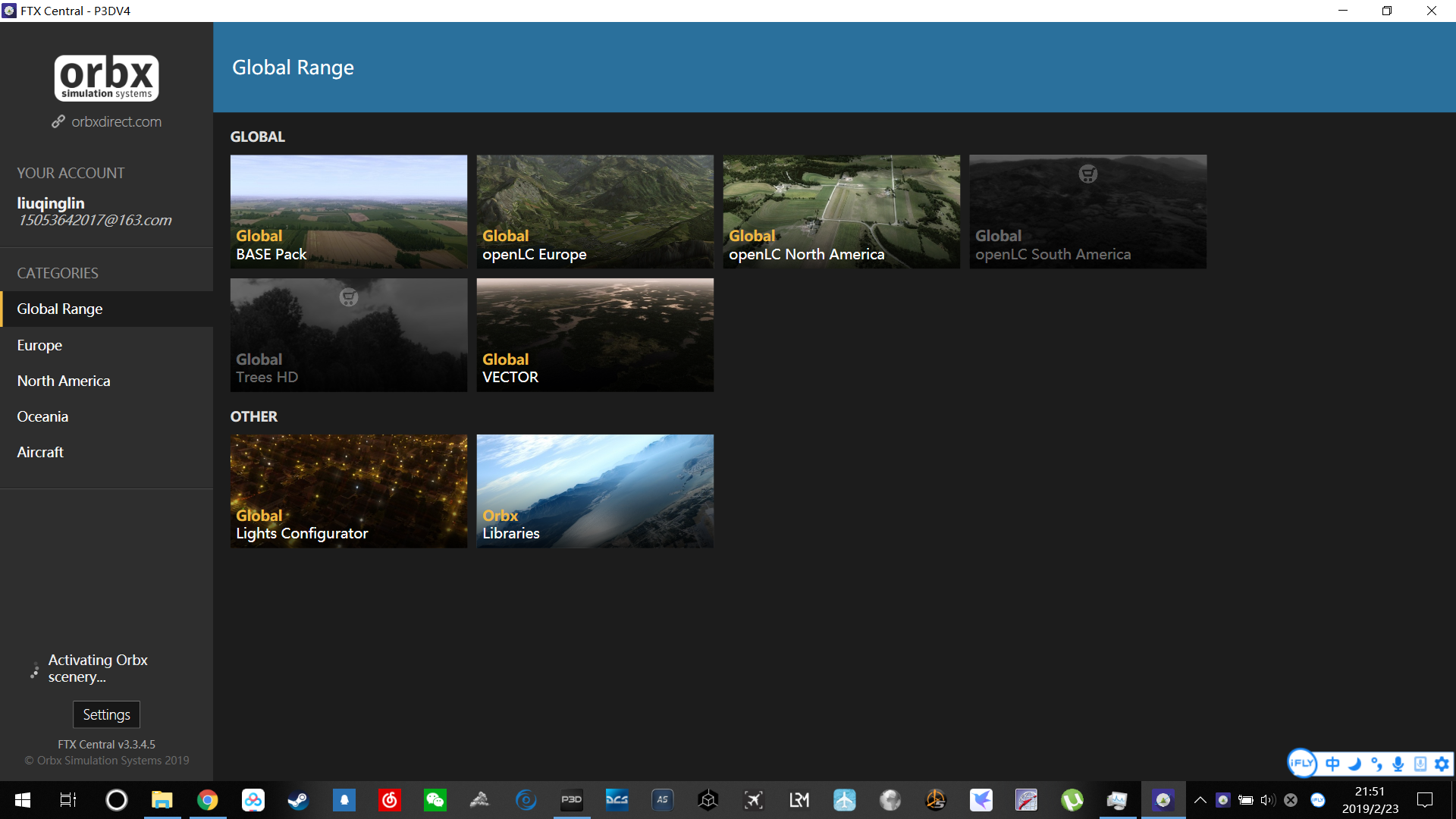Open the P3D taskbar icon
This screenshot has width=1456, height=819.
click(x=572, y=800)
